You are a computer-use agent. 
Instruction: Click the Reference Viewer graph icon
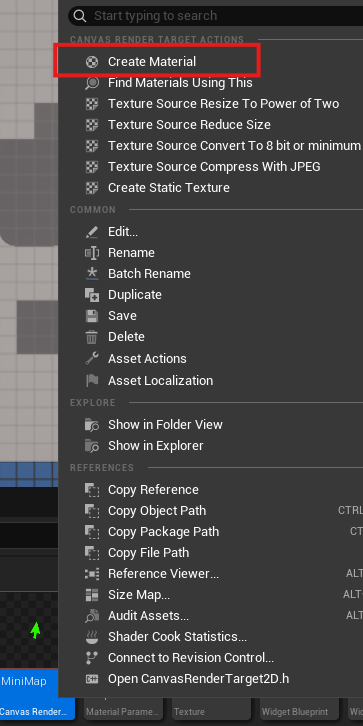point(92,574)
